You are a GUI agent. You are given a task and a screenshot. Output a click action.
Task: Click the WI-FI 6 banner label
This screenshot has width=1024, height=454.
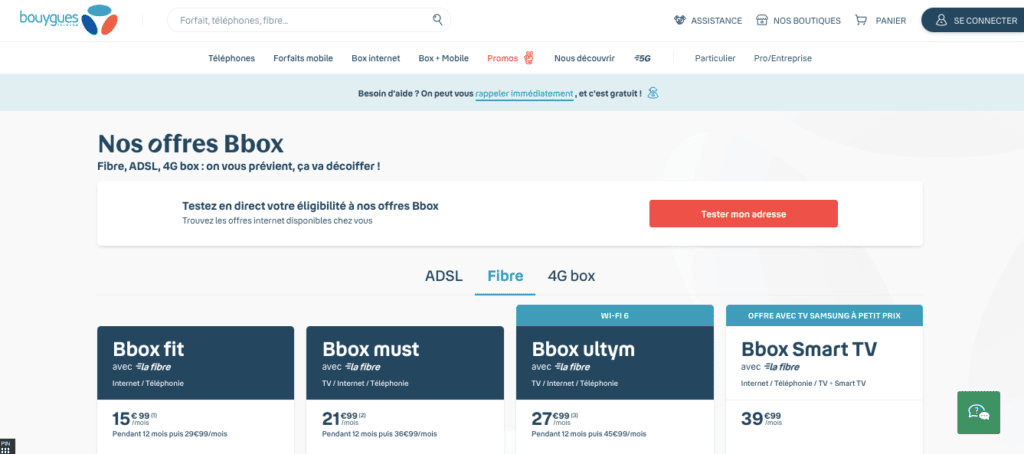[x=615, y=316]
